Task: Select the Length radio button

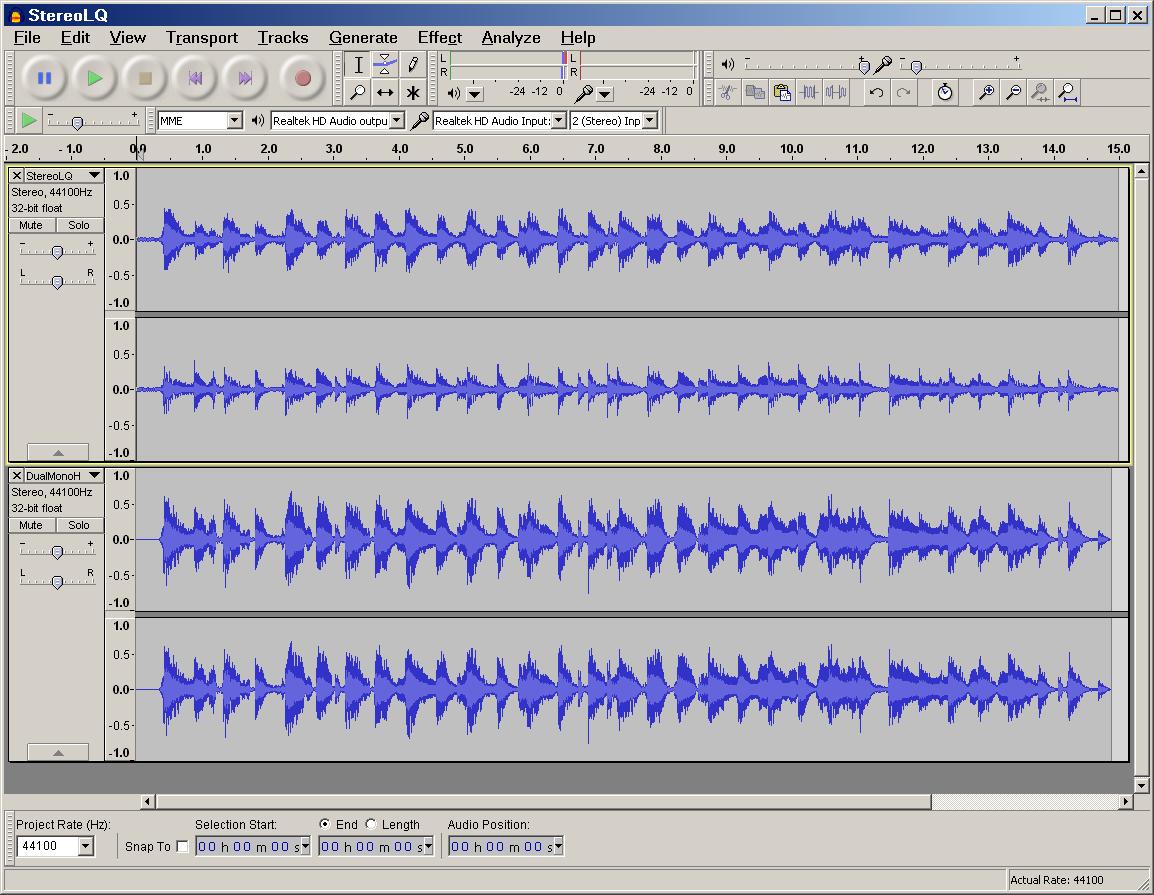Action: click(371, 824)
